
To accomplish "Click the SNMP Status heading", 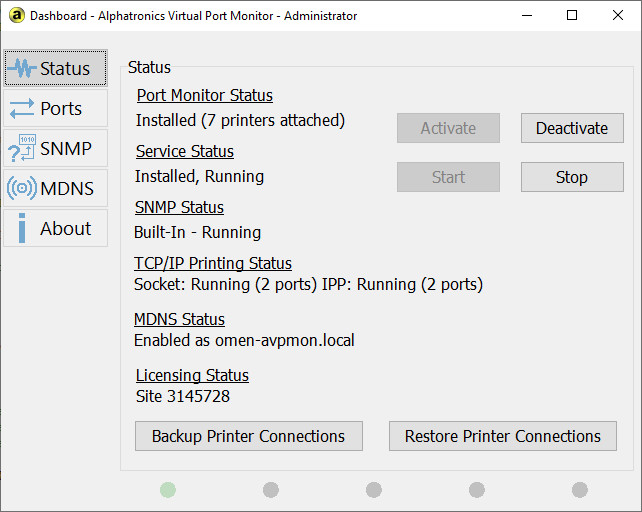I will pyautogui.click(x=179, y=207).
